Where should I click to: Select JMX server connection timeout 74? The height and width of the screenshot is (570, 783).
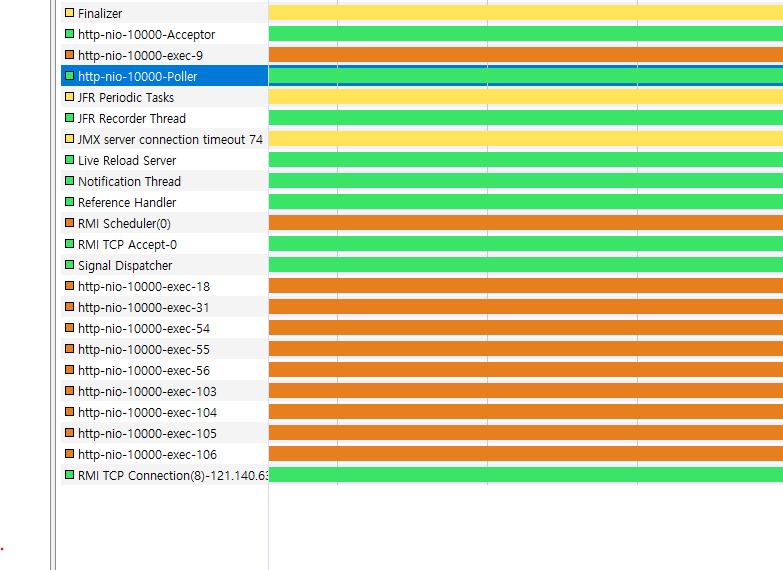(x=164, y=139)
